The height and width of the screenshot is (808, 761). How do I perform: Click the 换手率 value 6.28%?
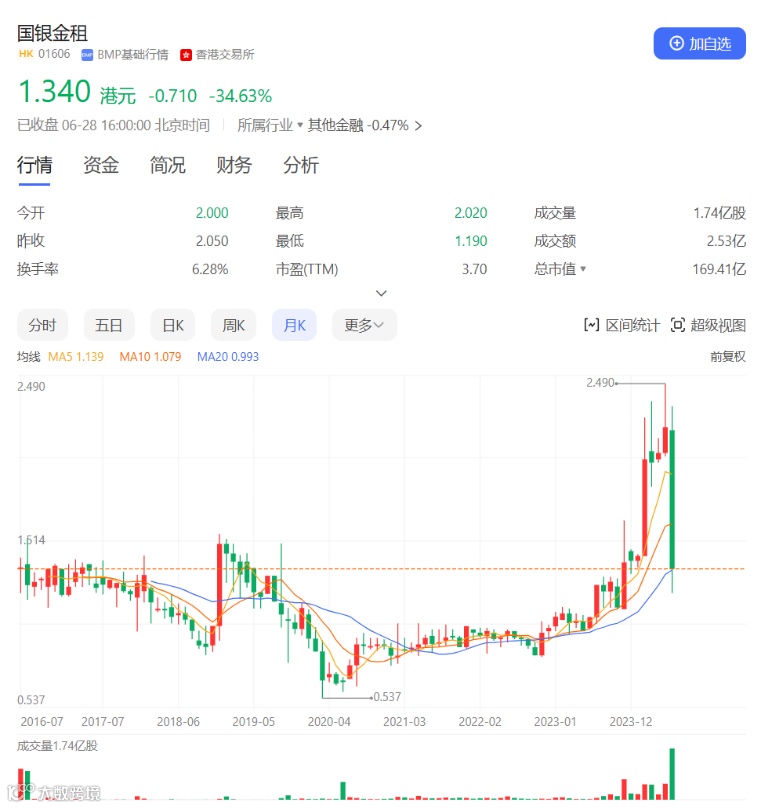click(x=210, y=269)
